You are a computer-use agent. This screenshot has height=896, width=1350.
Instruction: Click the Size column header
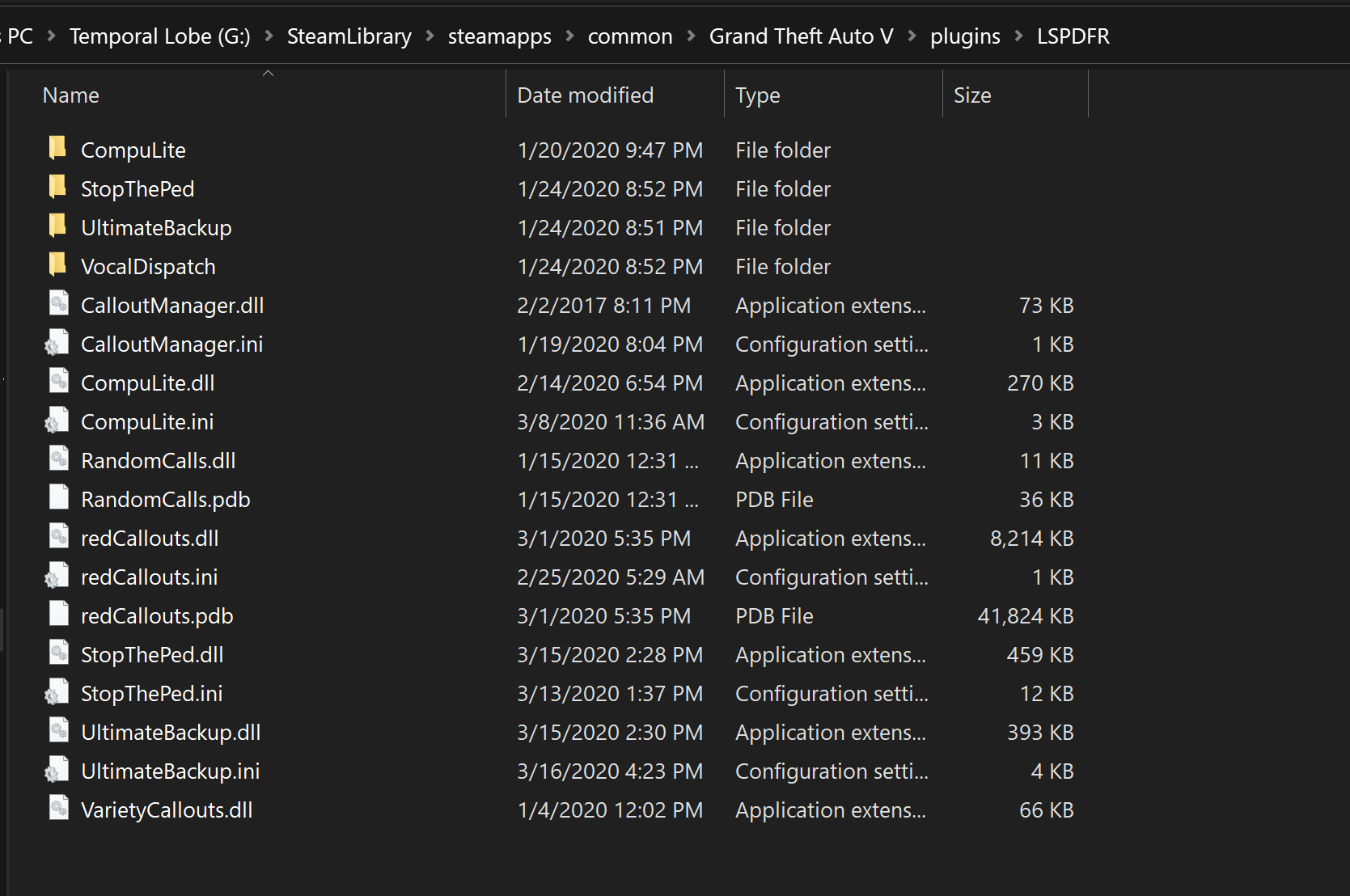click(x=972, y=95)
